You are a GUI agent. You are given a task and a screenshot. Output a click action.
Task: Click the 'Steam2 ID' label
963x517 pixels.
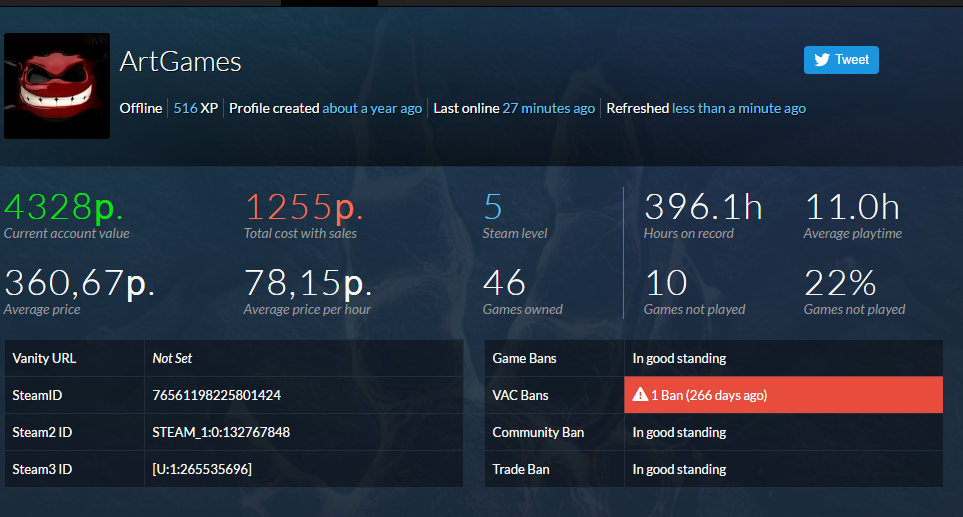tap(42, 432)
